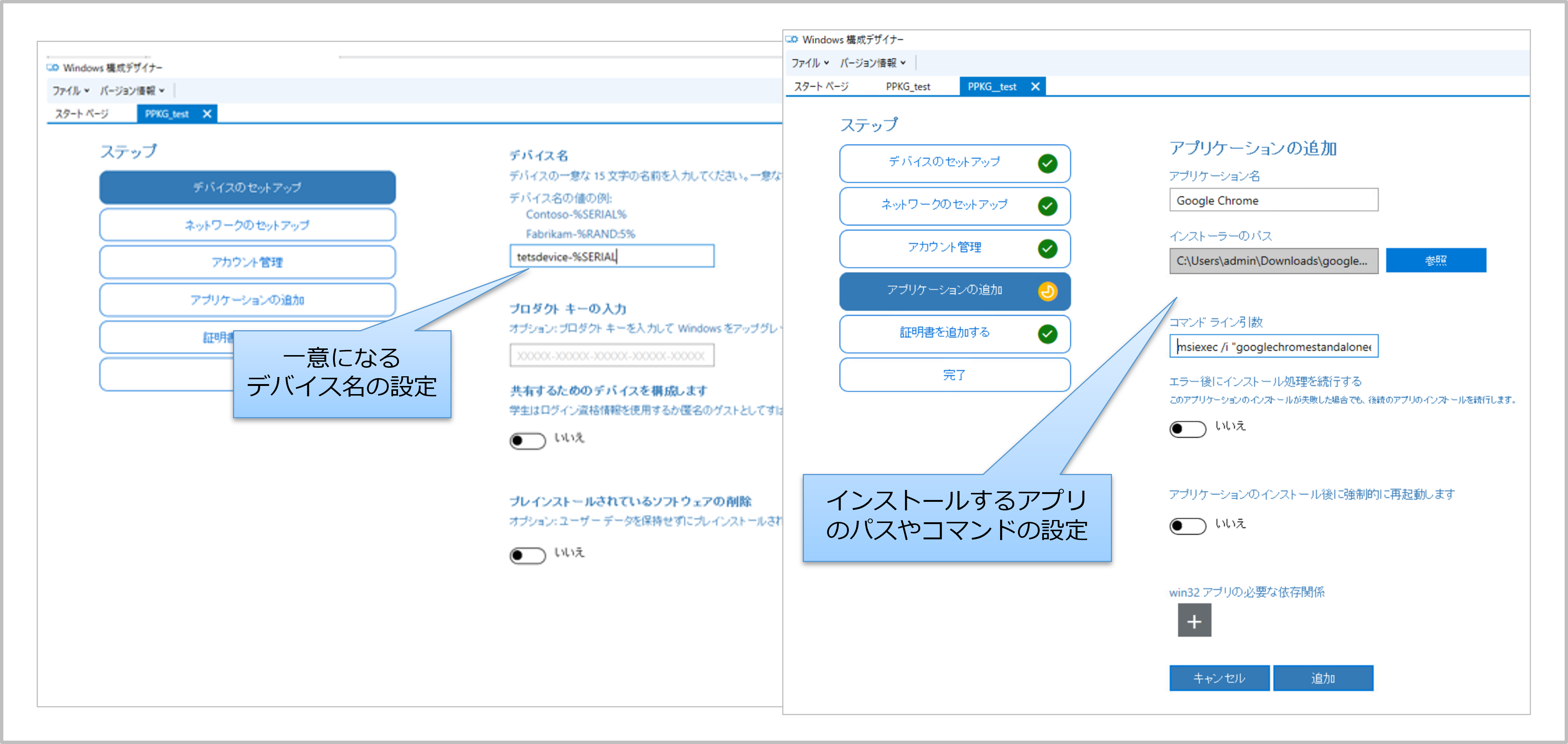Click the Windows 構成デザイナー icon in the title bar
This screenshot has height=744, width=1568.
pos(792,39)
